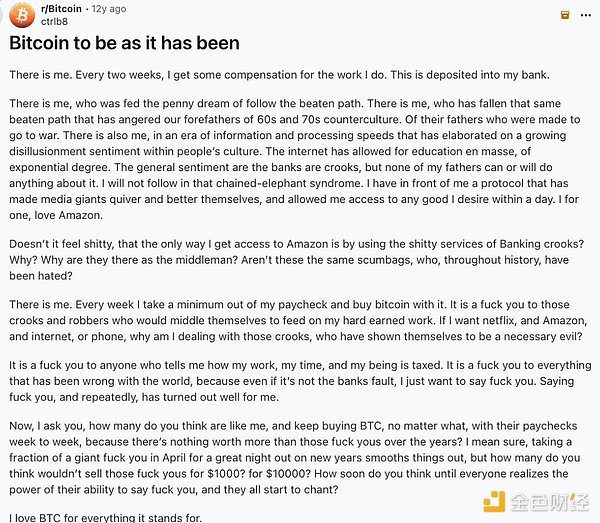Viewport: 600px width, 523px height.
Task: Open the three-dot post options menu
Action: (x=588, y=15)
